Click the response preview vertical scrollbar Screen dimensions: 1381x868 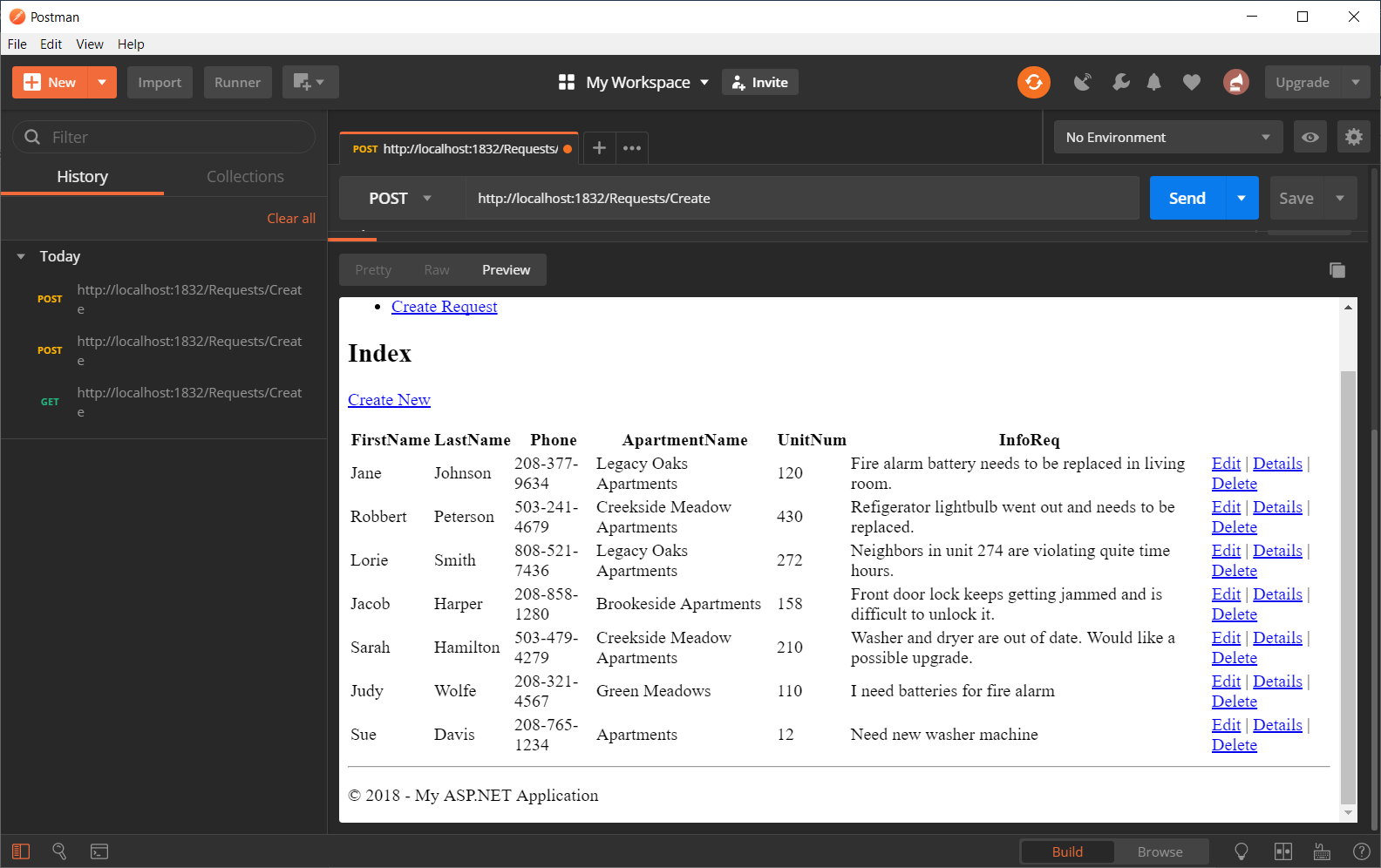coord(1348,584)
